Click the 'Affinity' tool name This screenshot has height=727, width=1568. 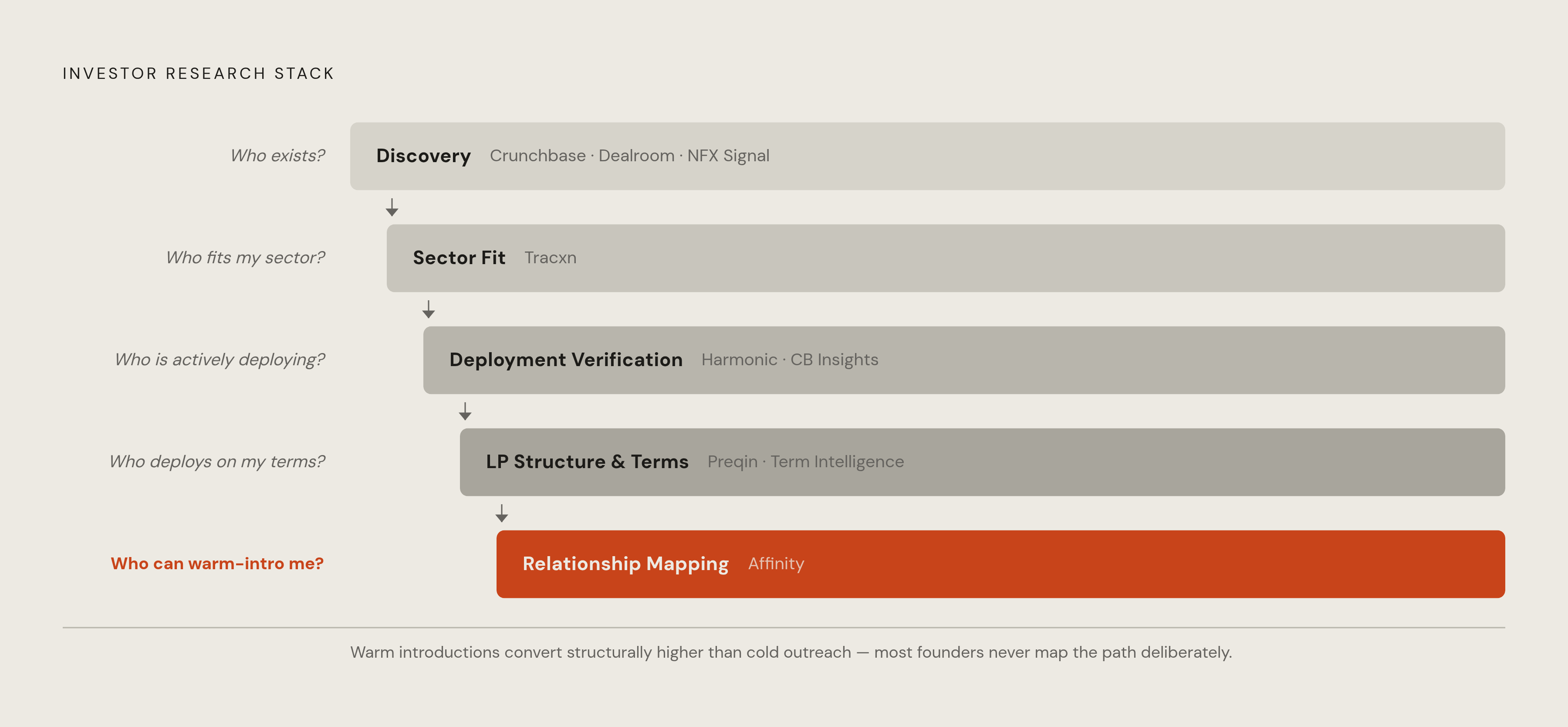tap(776, 564)
